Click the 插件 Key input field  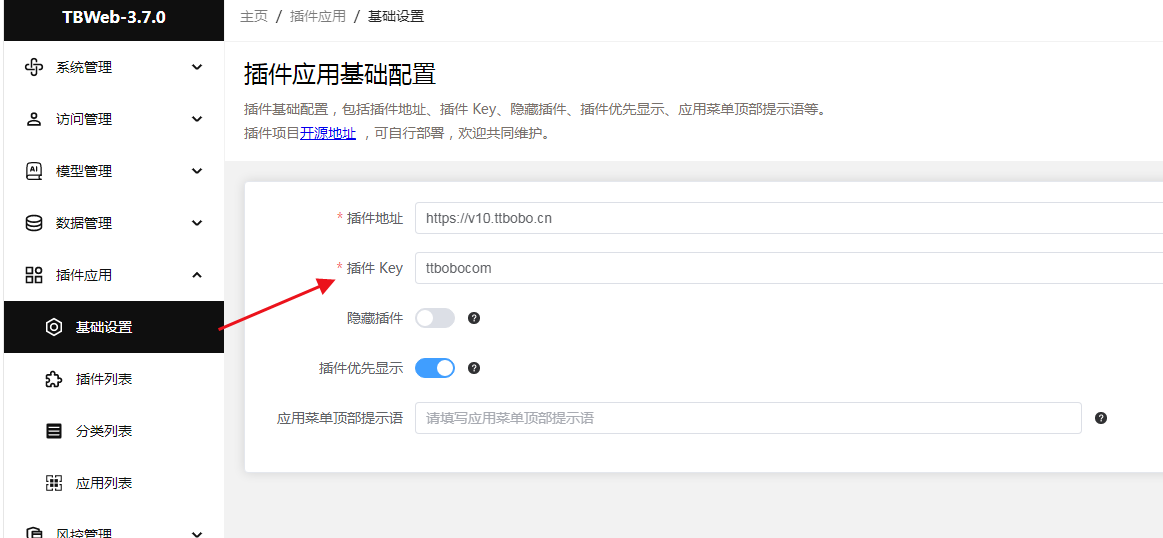(789, 268)
